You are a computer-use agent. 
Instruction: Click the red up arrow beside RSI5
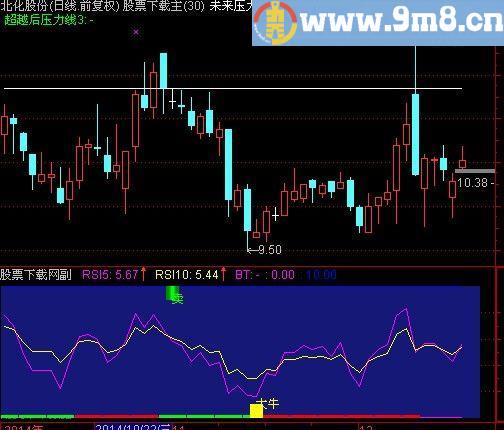tap(143, 274)
